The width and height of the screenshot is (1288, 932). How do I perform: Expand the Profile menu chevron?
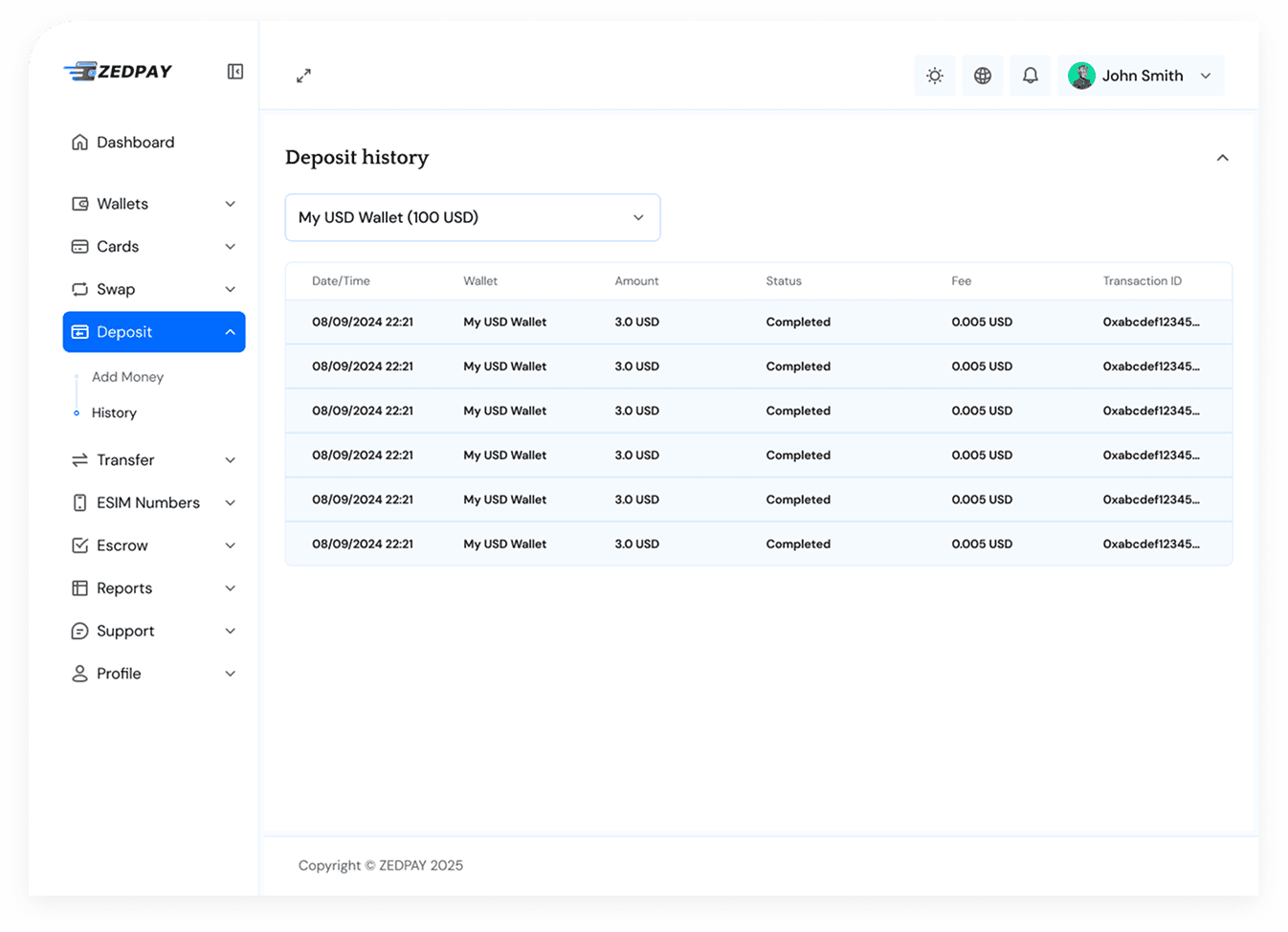[231, 674]
